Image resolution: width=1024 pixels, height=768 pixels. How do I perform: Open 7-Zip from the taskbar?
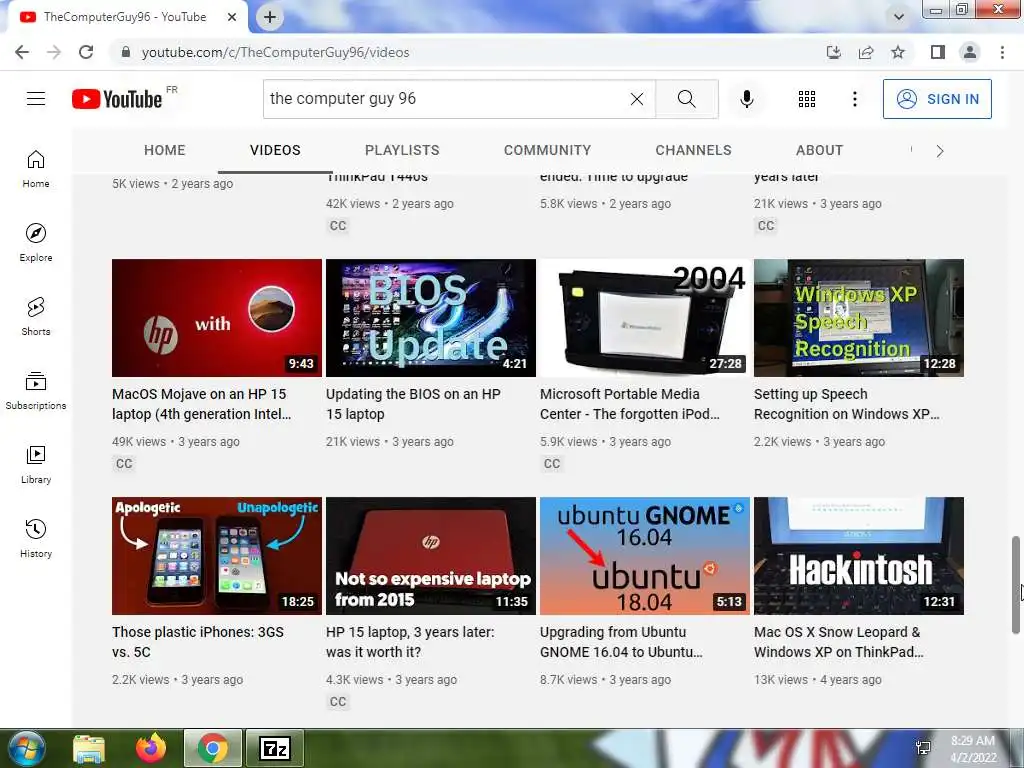pos(275,748)
